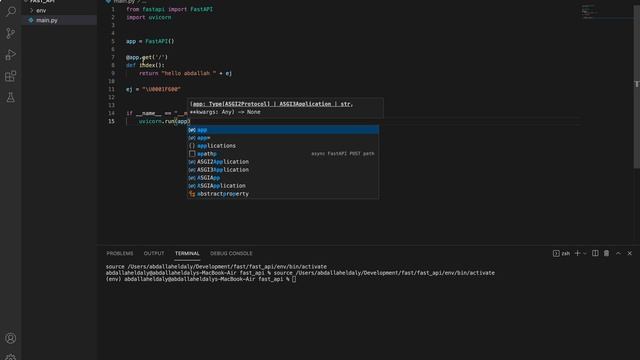Maximize the panel with chevron up
The image size is (640, 360).
coord(618,253)
